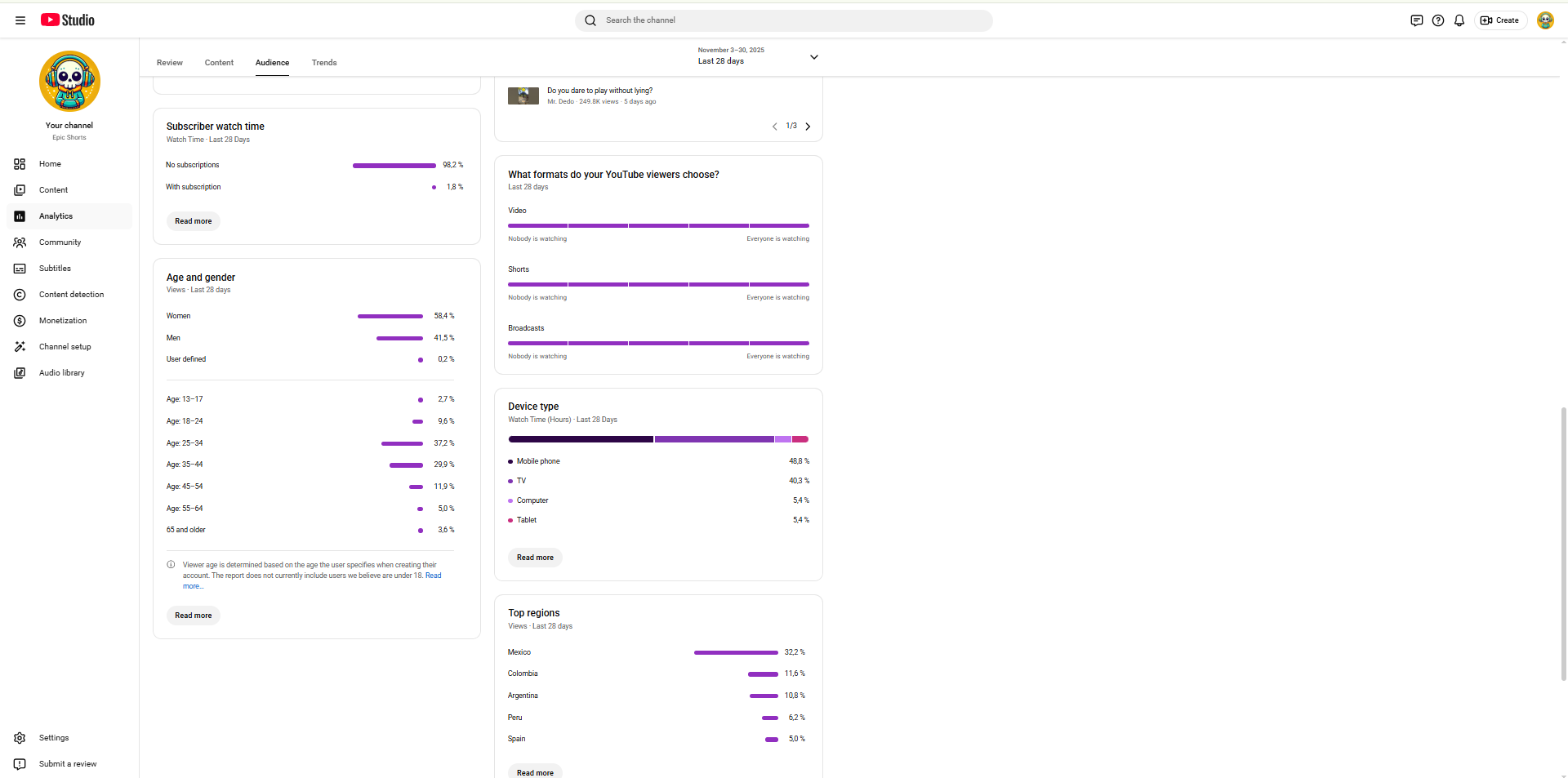The width and height of the screenshot is (1568, 778).
Task: Click the notifications bell icon
Action: click(x=1459, y=20)
